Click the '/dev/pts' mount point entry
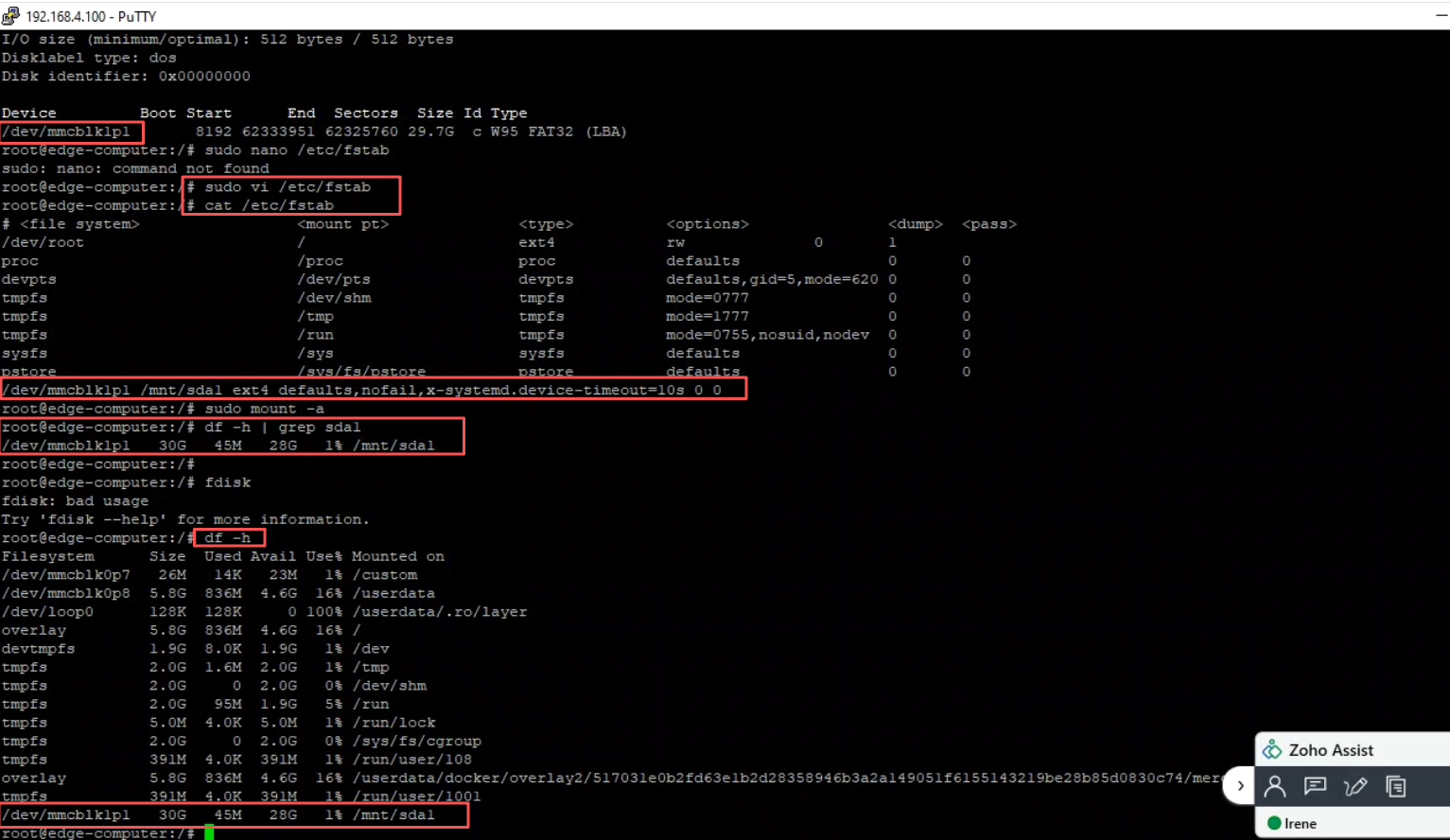This screenshot has height=840, width=1450. [334, 279]
